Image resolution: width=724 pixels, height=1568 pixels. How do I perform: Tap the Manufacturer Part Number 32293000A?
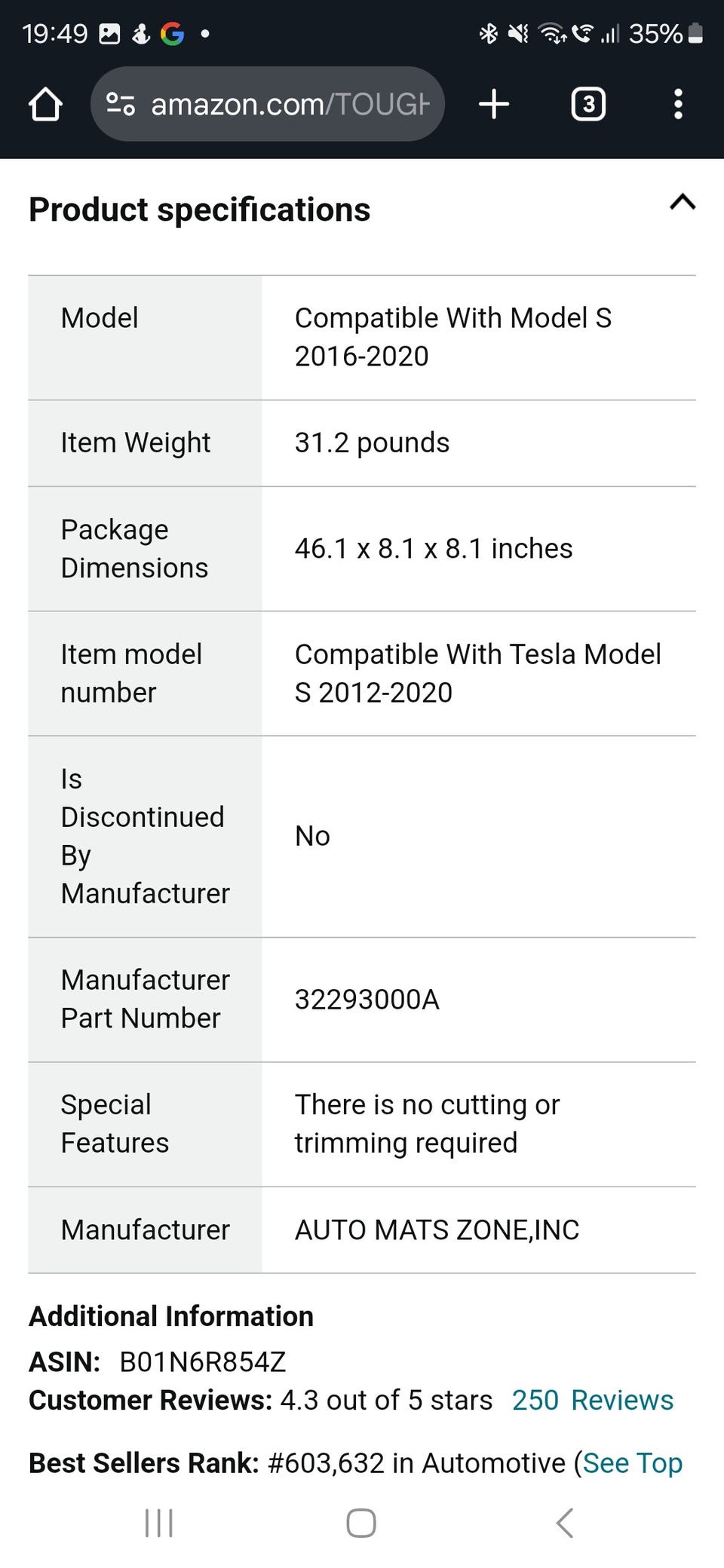coord(367,1000)
